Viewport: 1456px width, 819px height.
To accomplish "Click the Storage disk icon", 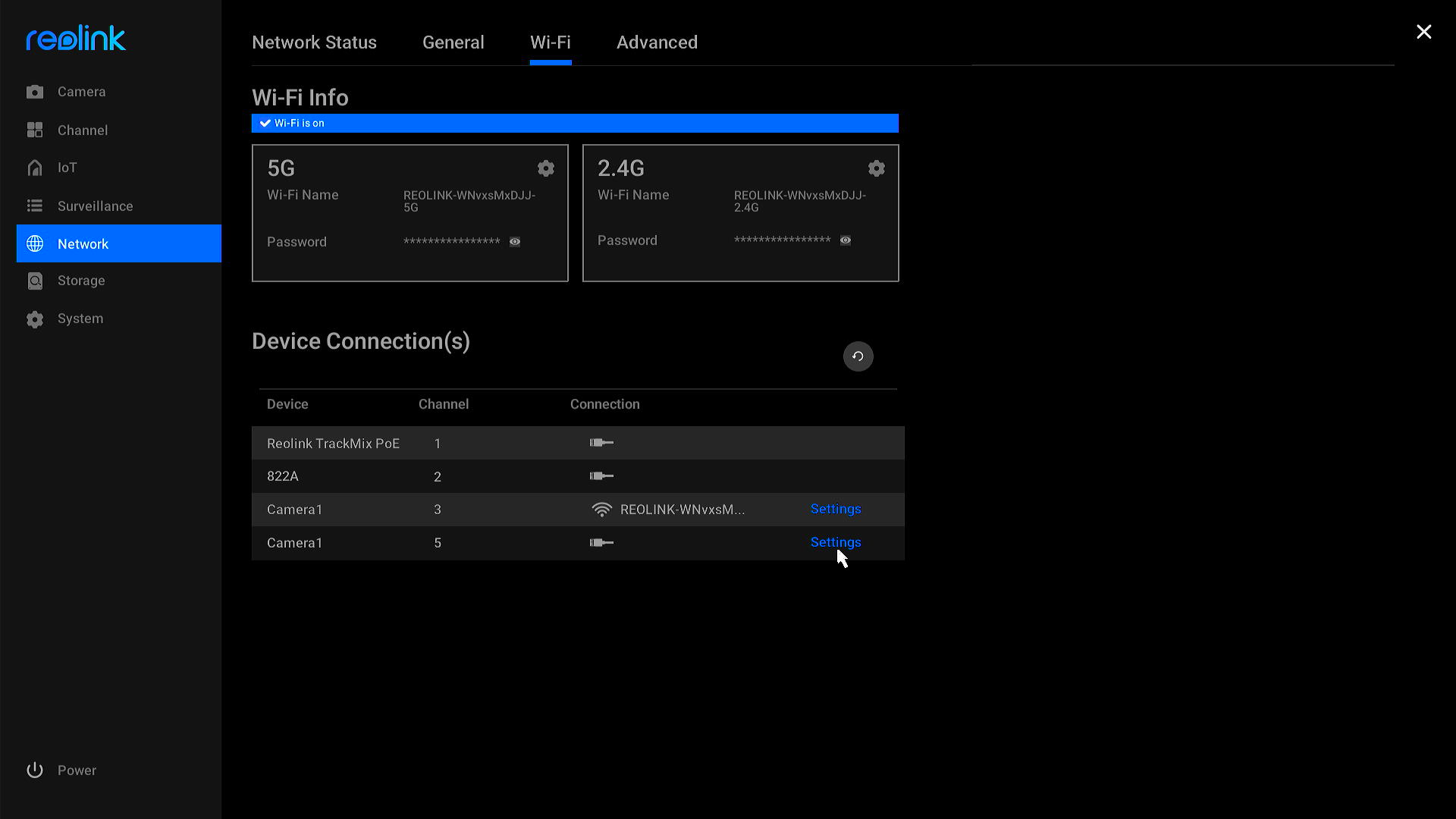I will pyautogui.click(x=35, y=281).
